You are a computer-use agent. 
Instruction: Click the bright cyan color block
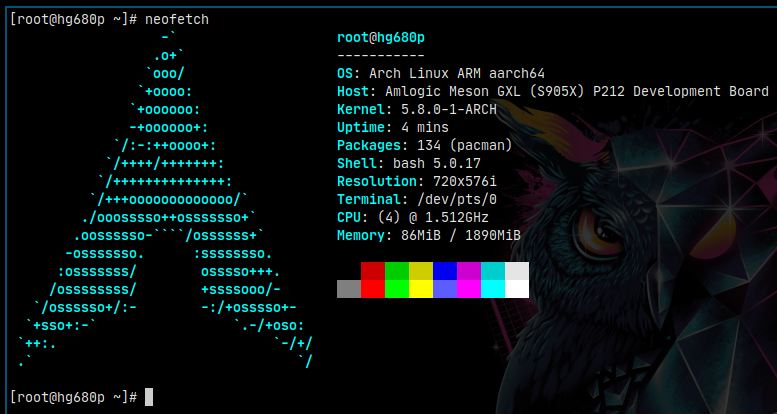click(493, 289)
